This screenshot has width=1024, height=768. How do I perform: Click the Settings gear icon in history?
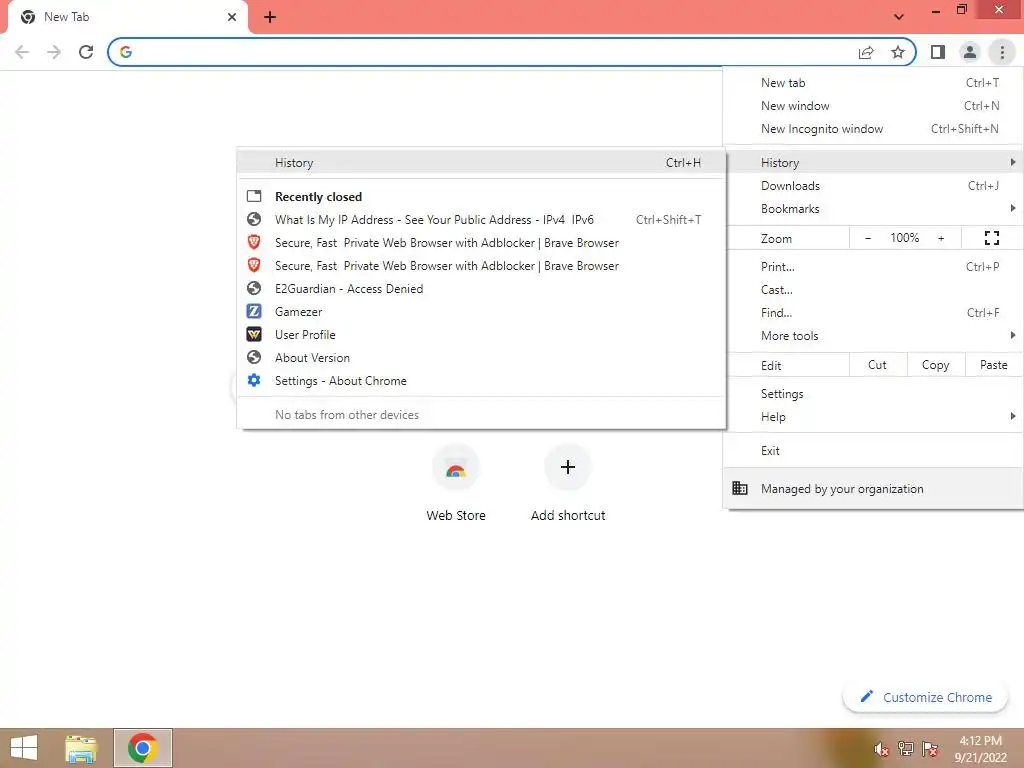tap(254, 380)
